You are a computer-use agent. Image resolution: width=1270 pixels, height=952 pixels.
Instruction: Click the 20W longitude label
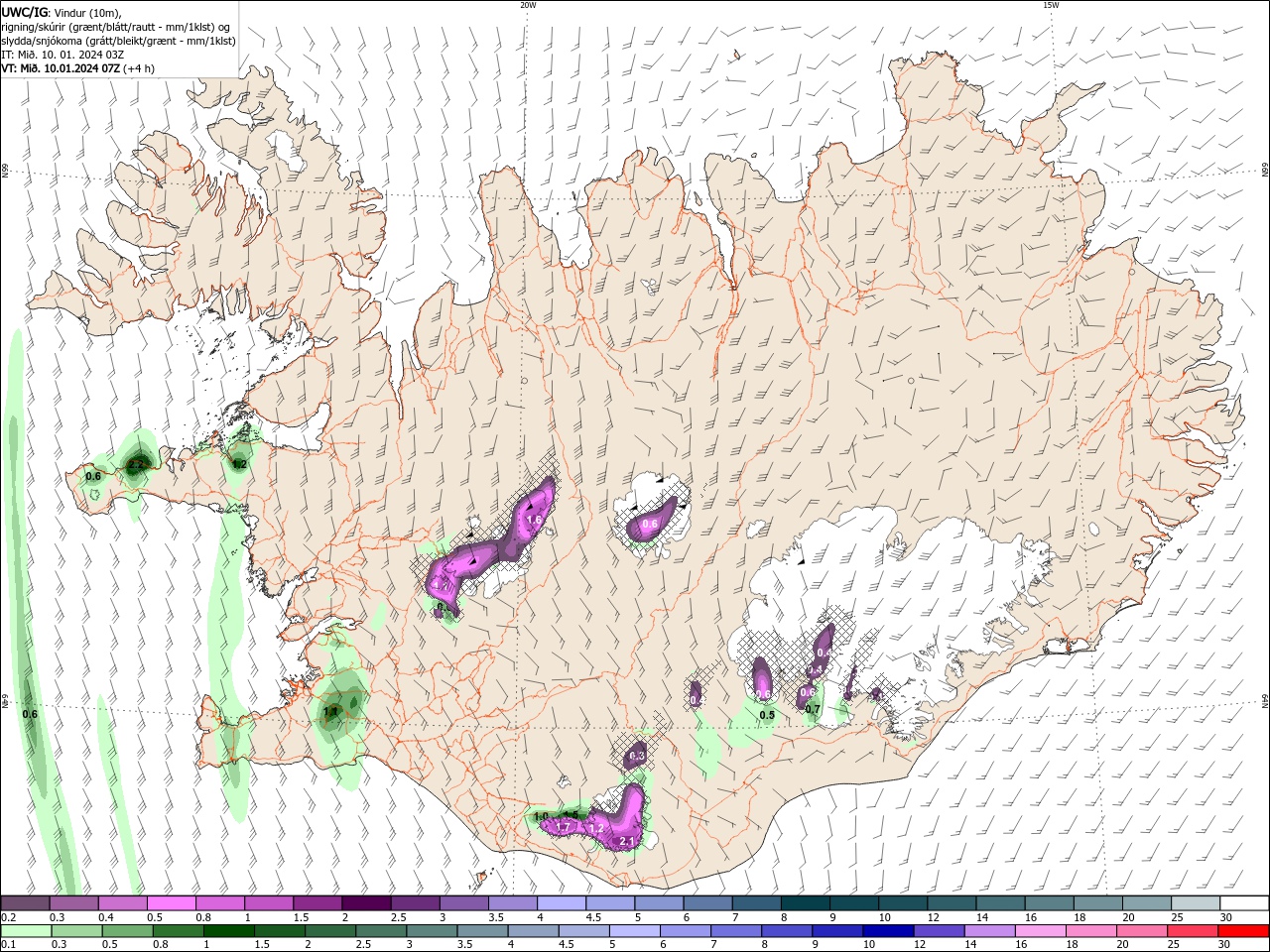(x=528, y=5)
